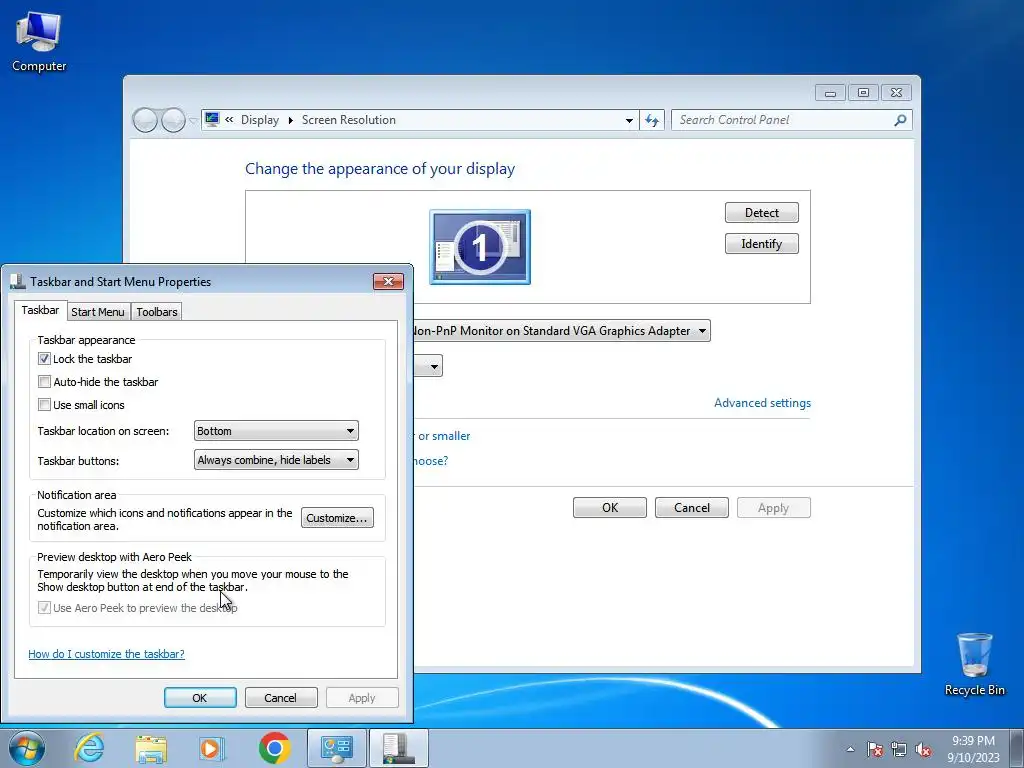Click Cancel in the Screen Resolution window
Screen dimensions: 1024x768
[692, 507]
